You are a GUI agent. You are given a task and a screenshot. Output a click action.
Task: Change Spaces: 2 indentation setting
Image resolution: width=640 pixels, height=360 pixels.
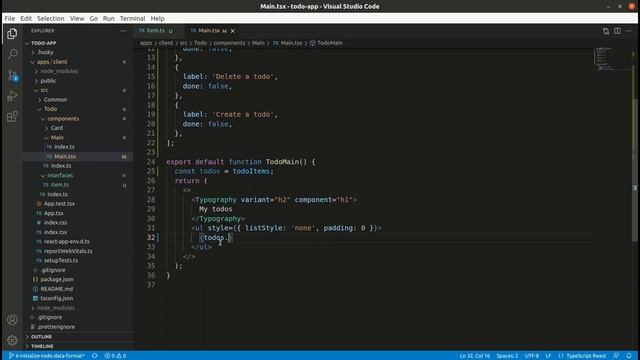(507, 356)
